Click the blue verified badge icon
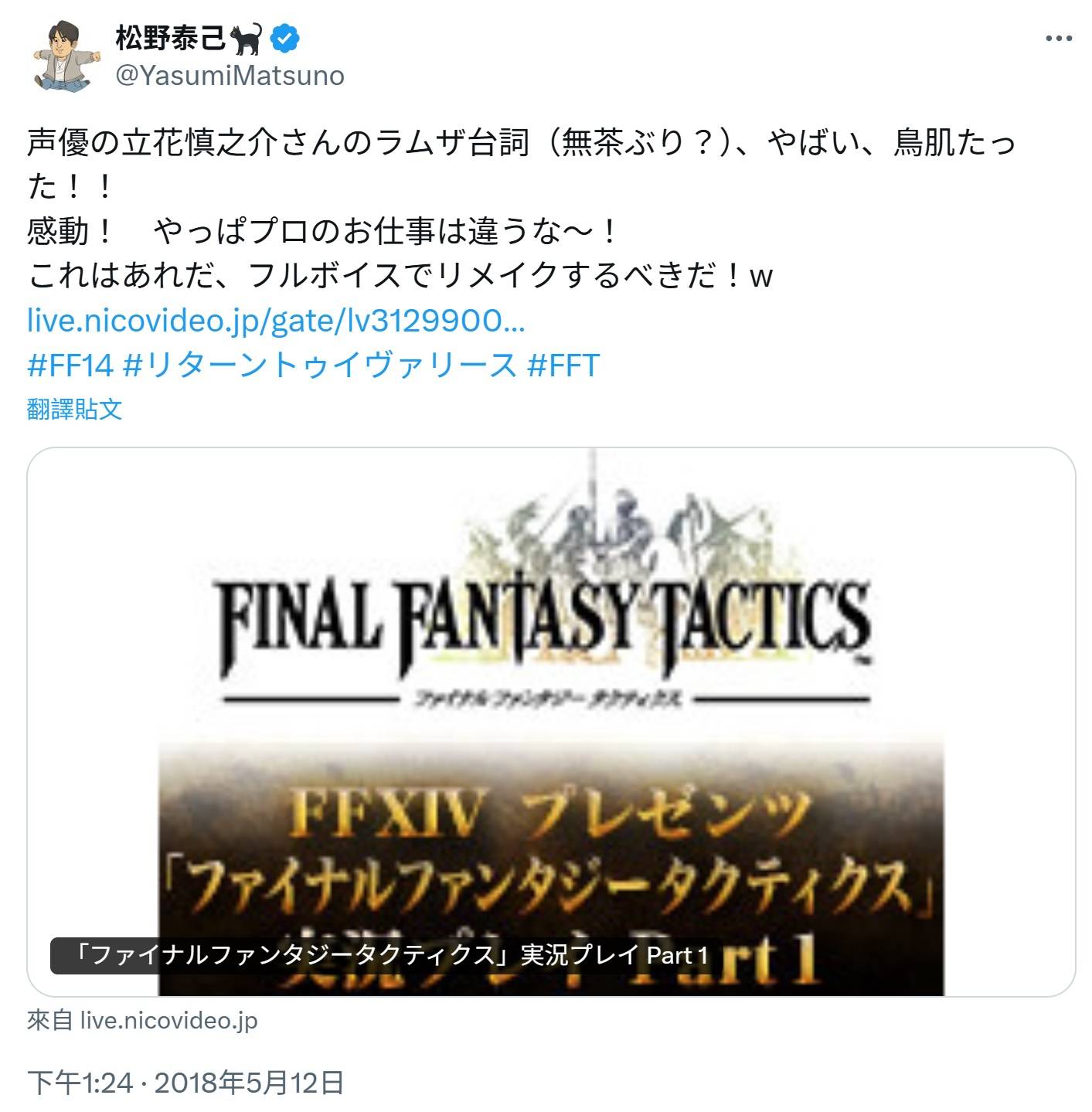 (285, 38)
